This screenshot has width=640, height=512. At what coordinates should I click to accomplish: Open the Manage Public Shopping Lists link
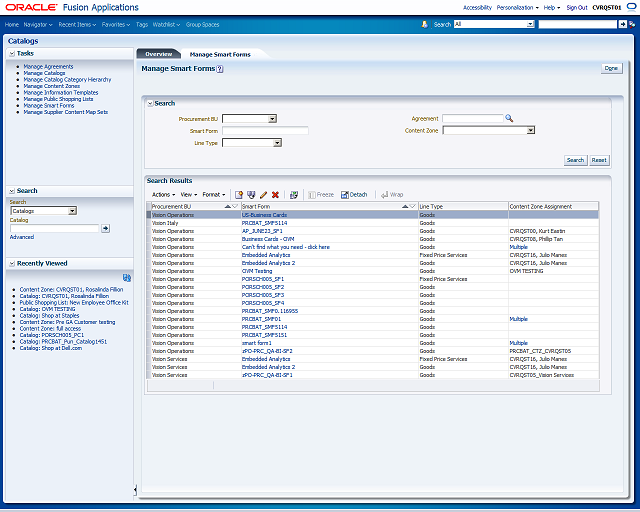point(58,99)
